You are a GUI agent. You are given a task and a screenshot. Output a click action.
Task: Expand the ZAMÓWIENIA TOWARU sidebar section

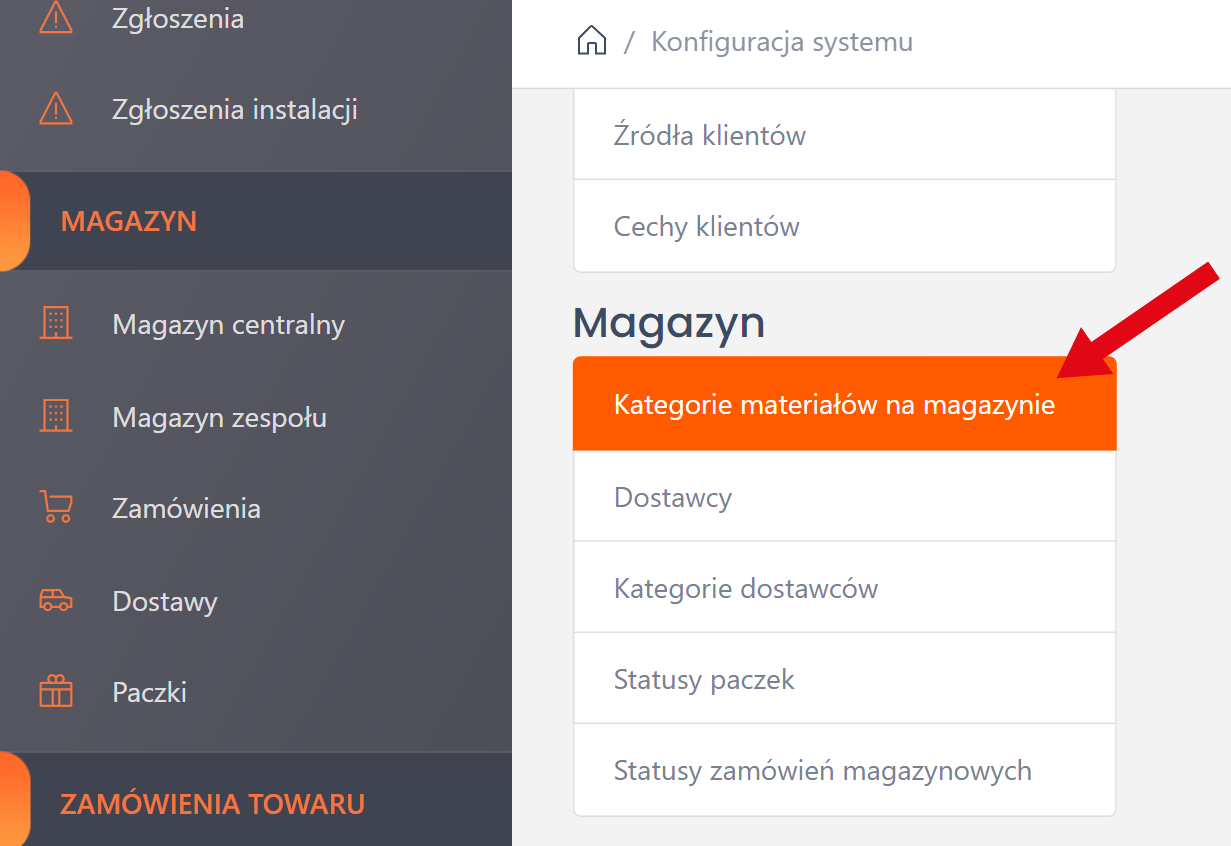[212, 803]
